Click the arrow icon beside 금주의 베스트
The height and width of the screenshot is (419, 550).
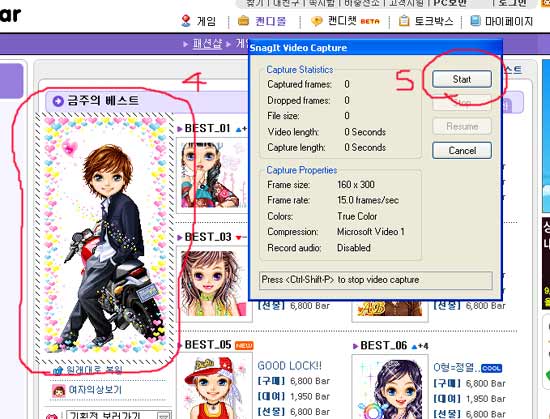pos(58,101)
